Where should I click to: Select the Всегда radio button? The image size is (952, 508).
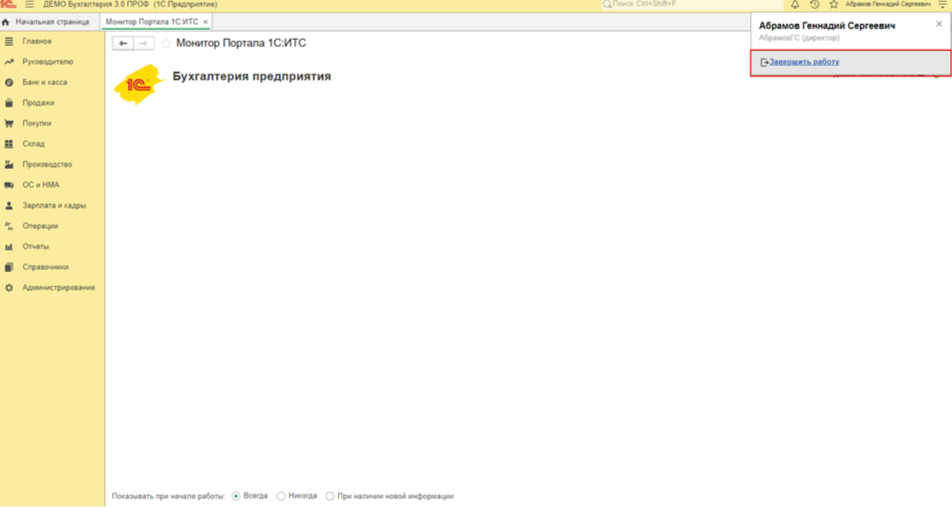point(236,496)
